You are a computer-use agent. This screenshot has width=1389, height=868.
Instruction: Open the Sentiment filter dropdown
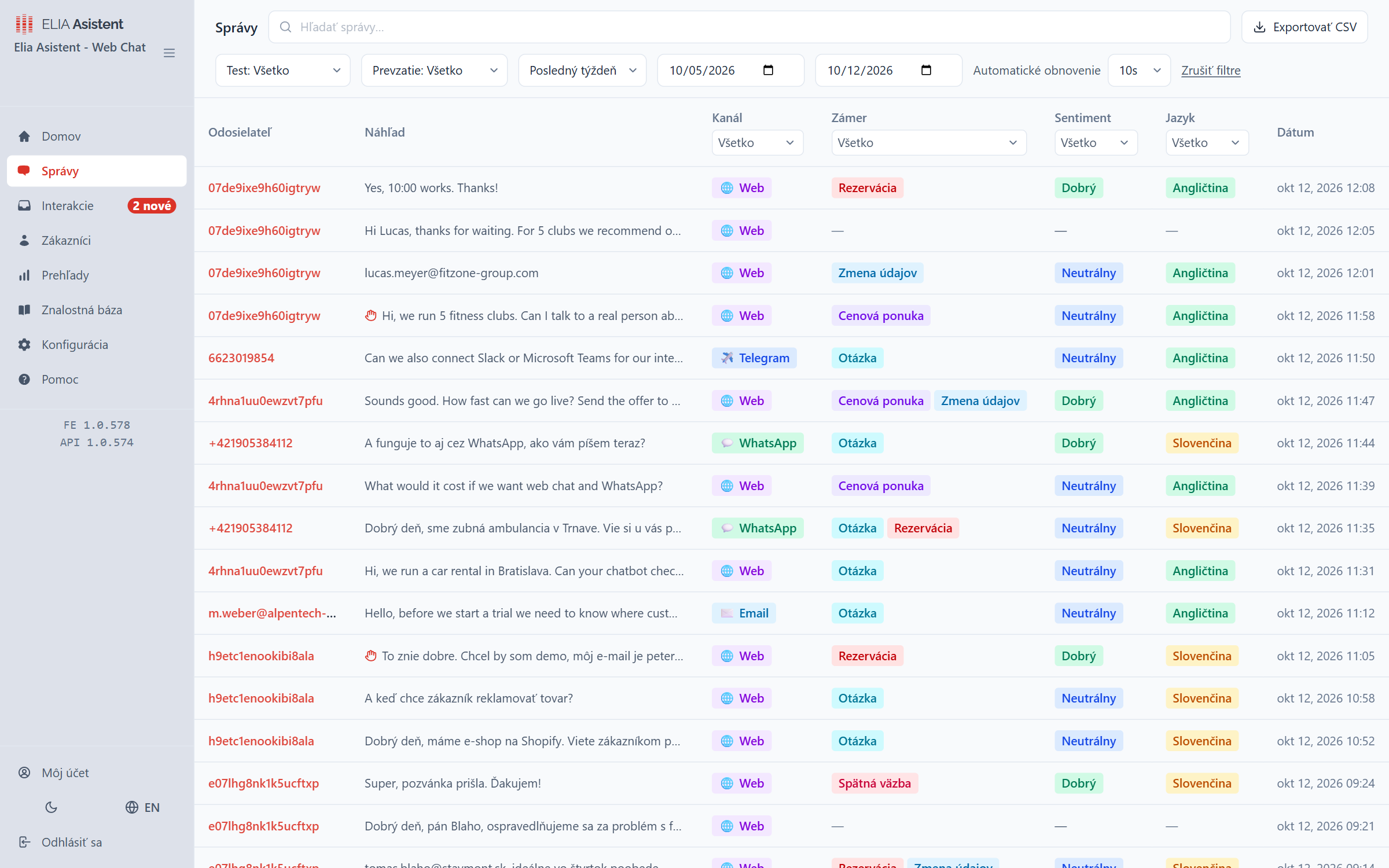click(1096, 143)
